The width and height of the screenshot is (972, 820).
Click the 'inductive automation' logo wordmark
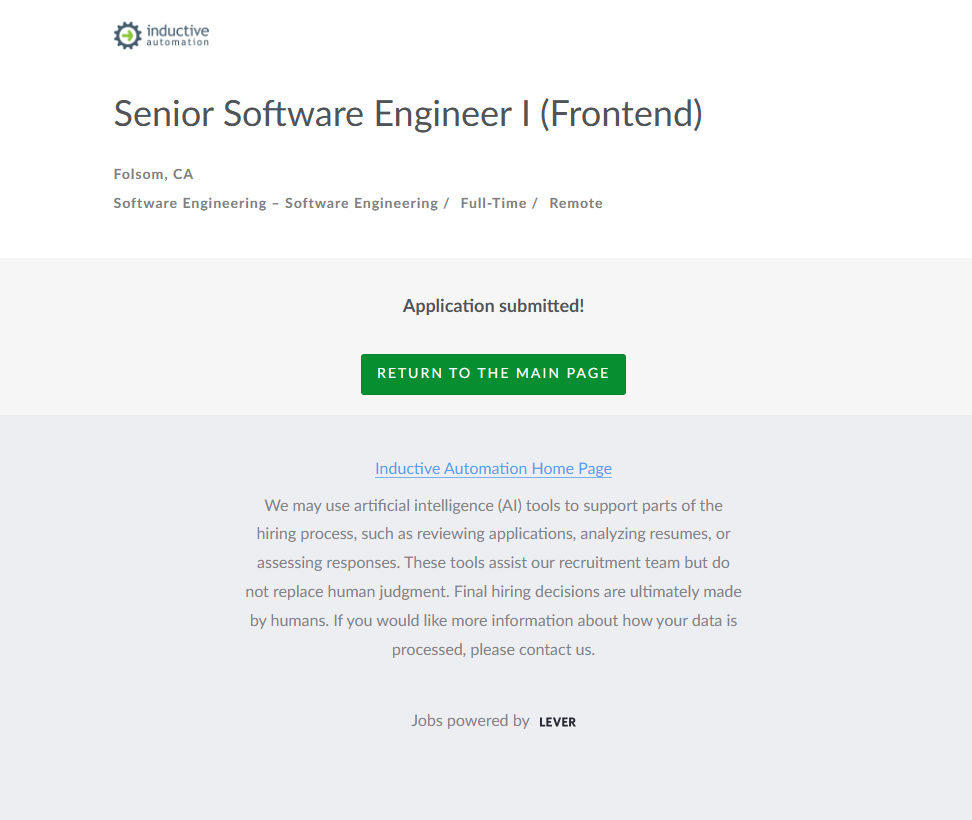tap(177, 36)
